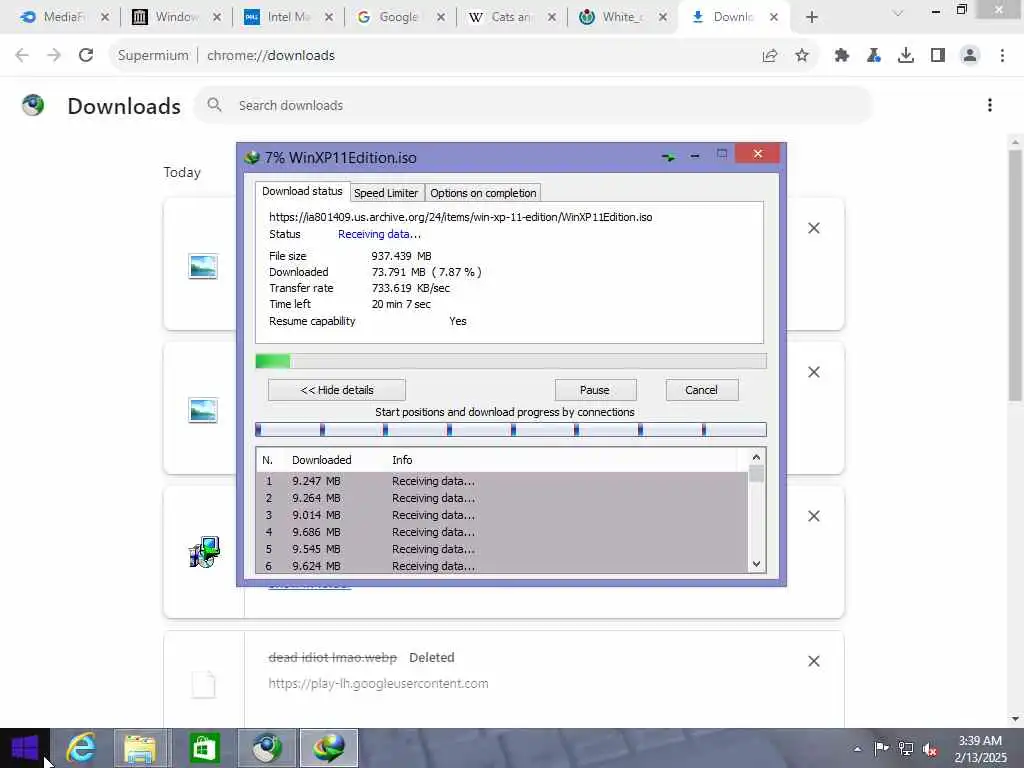The width and height of the screenshot is (1024, 768).
Task: Click the browser forward arrow
Action: coord(54,56)
